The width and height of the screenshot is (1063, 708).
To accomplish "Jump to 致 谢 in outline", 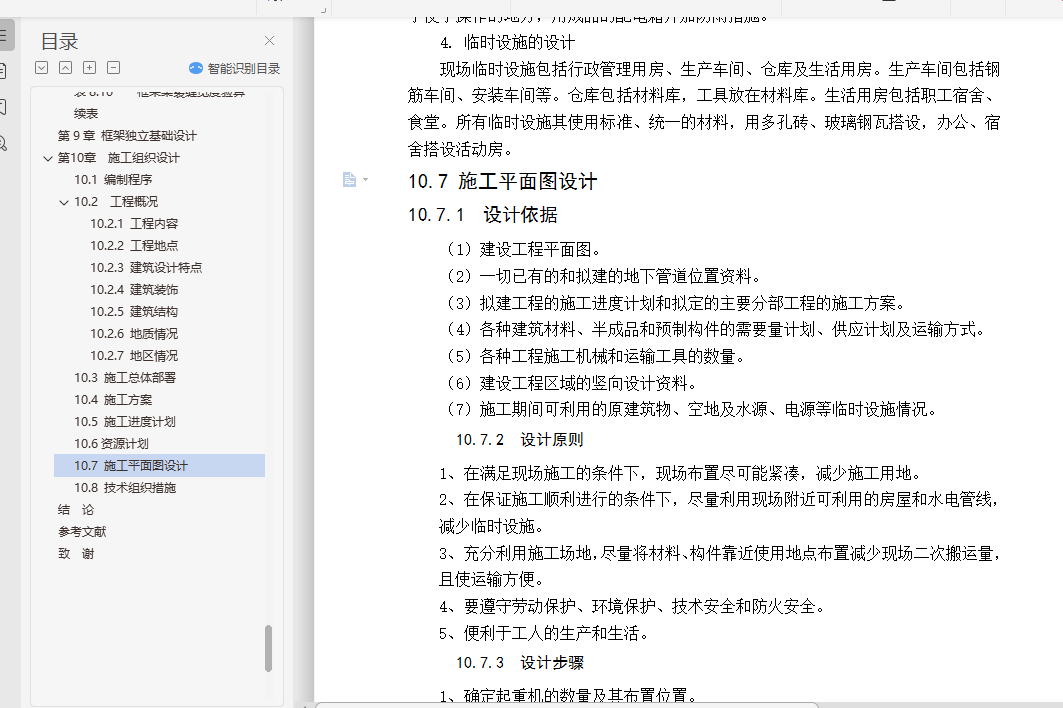I will (76, 554).
